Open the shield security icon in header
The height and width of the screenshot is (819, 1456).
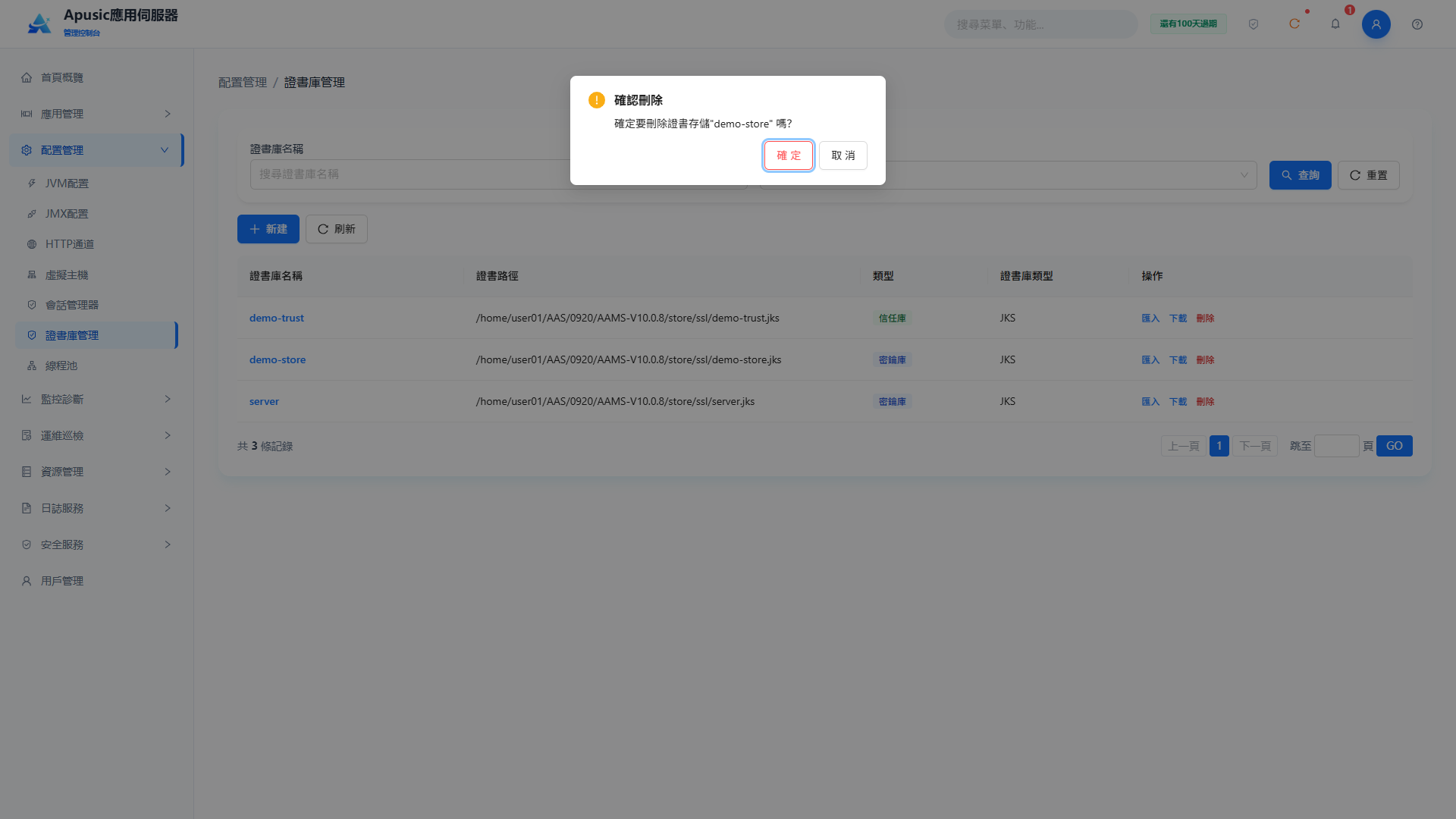click(1254, 24)
